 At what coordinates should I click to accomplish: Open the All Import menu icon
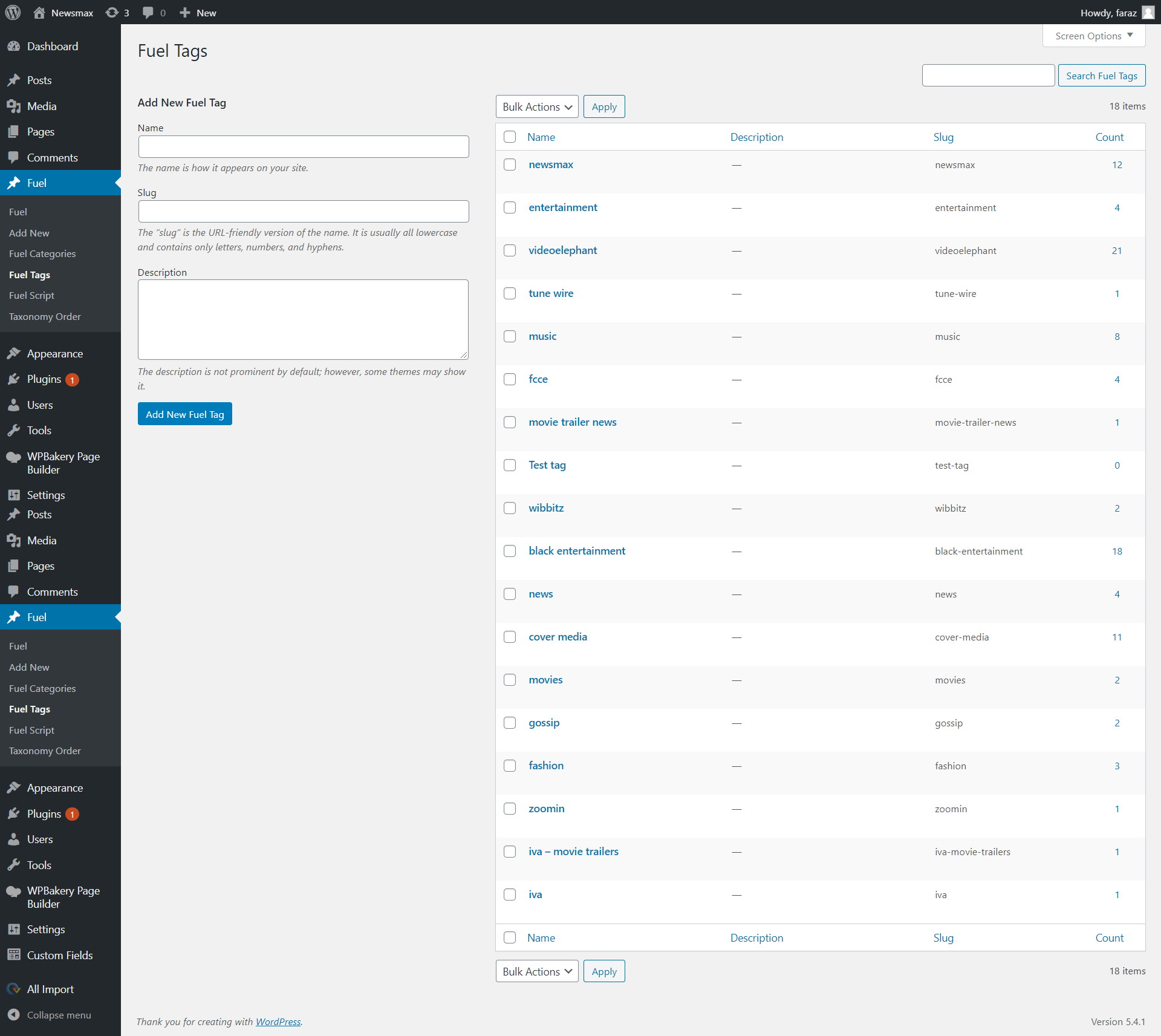[x=13, y=989]
